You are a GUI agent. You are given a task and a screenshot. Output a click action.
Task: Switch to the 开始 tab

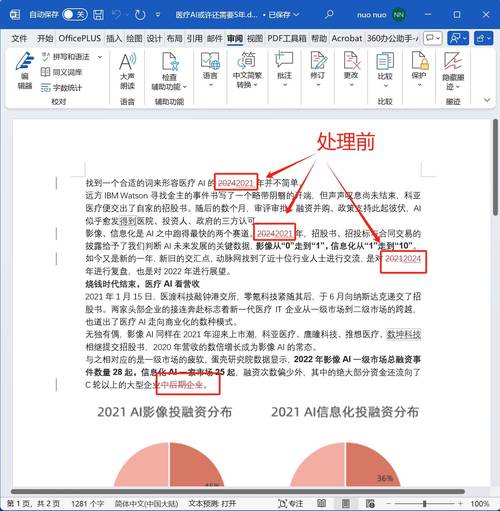coord(45,39)
